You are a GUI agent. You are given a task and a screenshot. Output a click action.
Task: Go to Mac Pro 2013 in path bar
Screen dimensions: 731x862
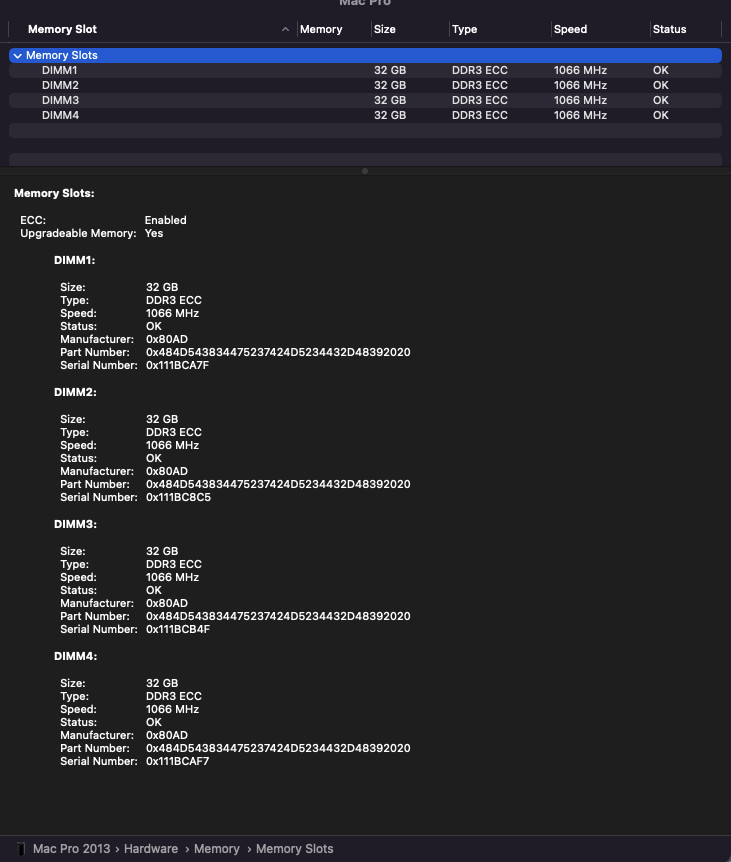[x=72, y=849]
